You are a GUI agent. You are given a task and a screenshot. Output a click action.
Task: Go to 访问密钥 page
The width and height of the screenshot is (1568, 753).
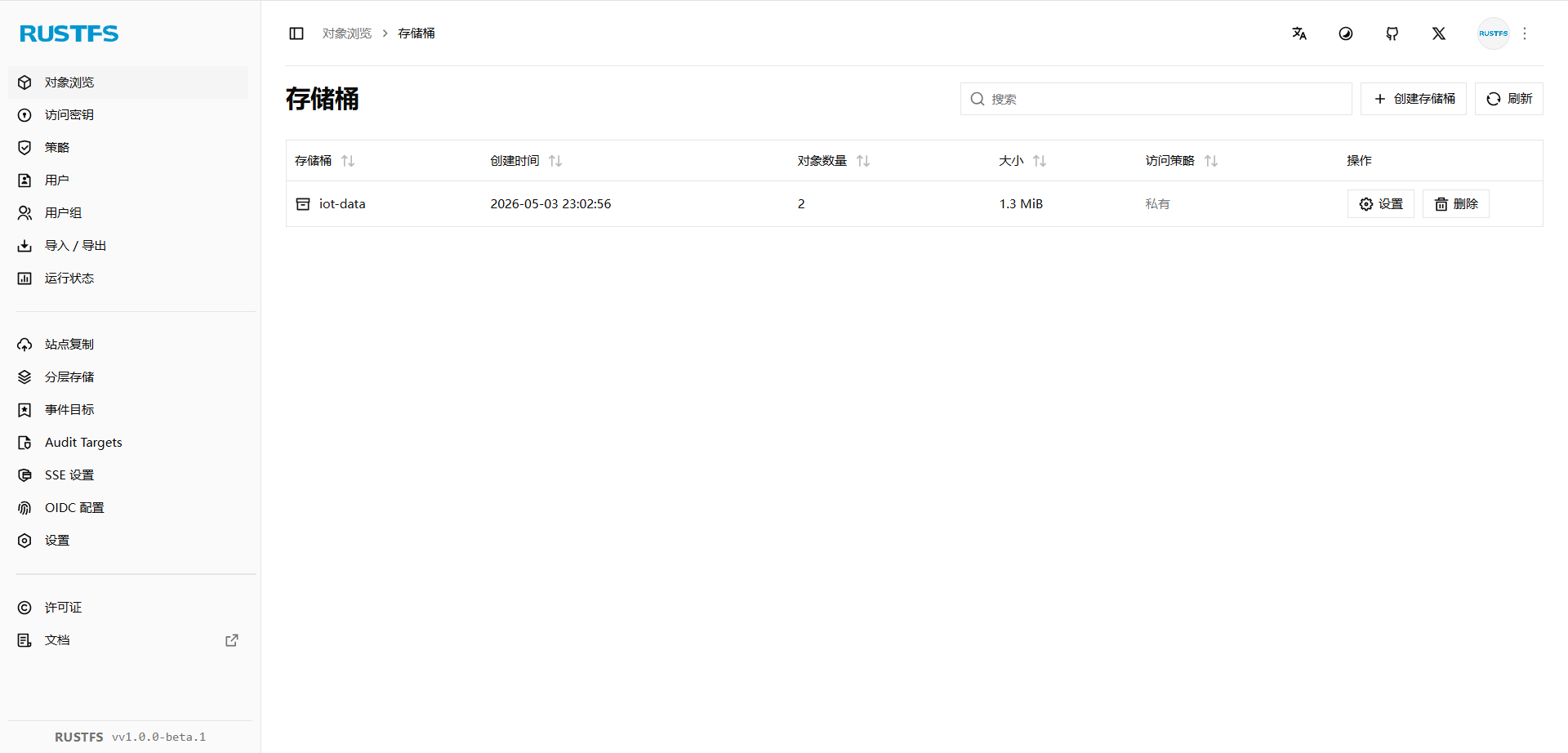128,115
